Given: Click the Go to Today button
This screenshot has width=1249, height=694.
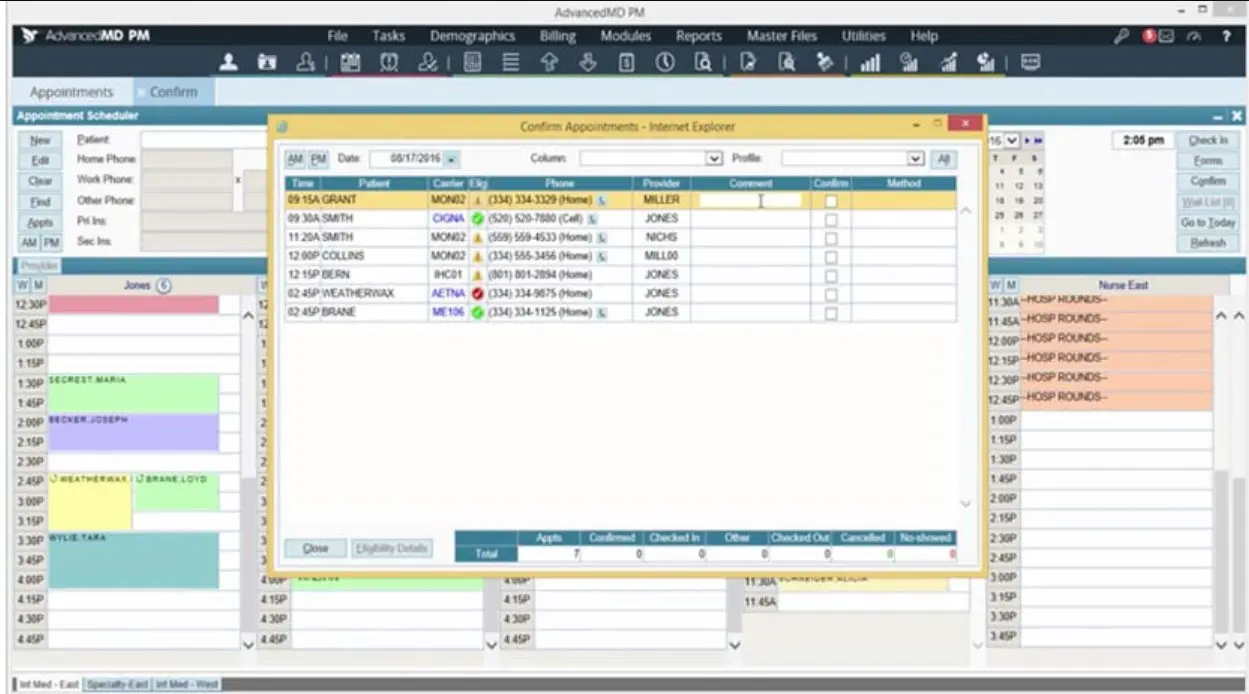Looking at the screenshot, I should [x=1210, y=224].
